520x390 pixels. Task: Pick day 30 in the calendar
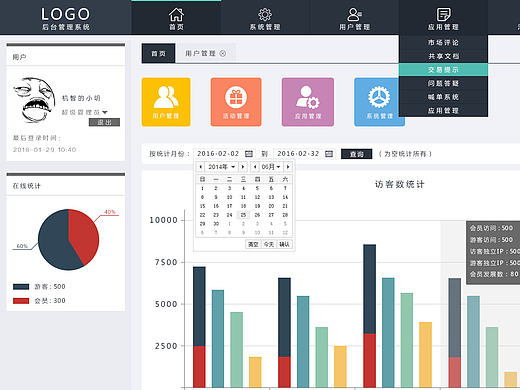(x=216, y=224)
